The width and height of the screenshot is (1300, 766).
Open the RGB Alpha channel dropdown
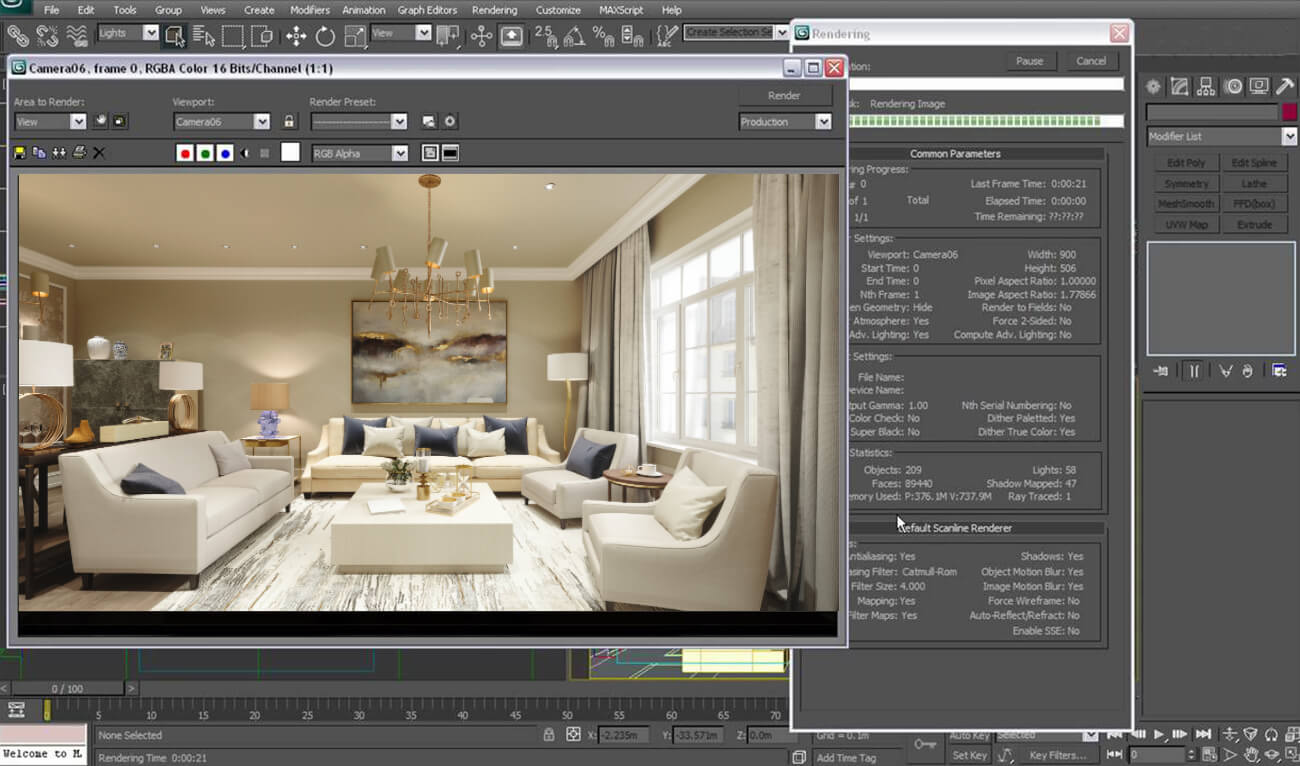pyautogui.click(x=359, y=153)
